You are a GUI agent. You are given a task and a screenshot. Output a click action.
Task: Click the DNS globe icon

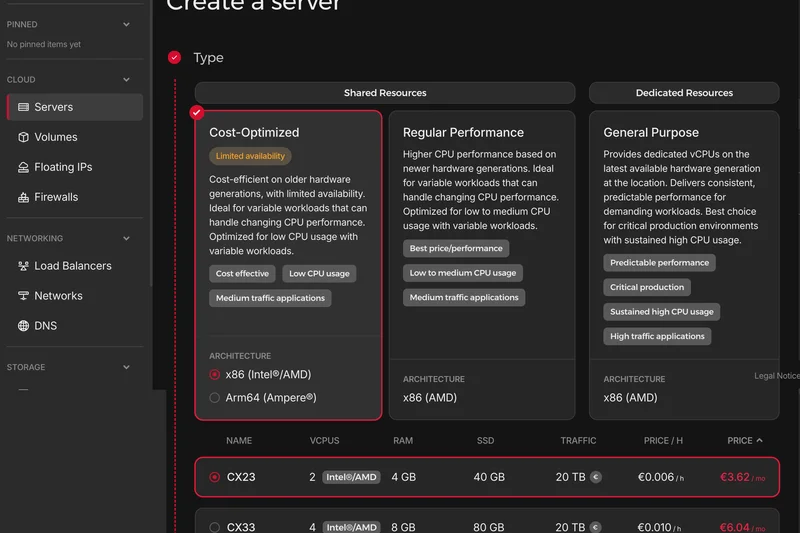(24, 326)
